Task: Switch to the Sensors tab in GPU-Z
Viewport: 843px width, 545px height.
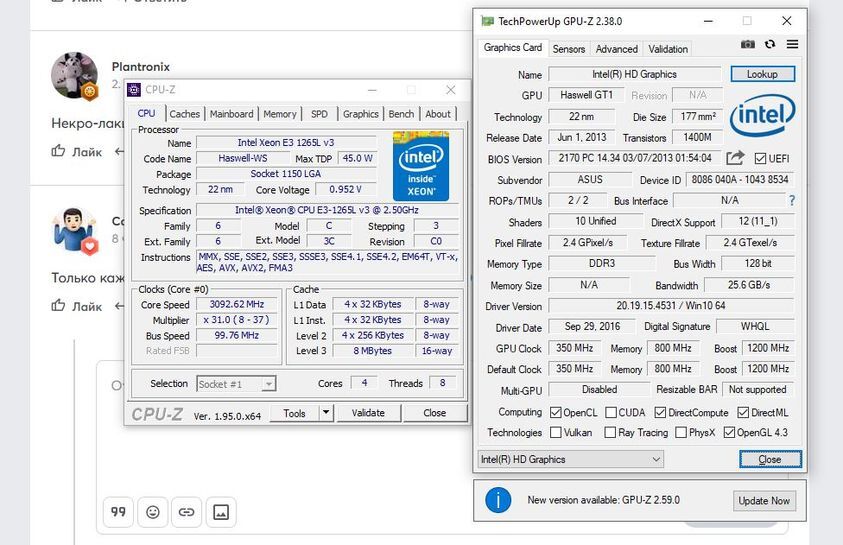Action: 569,49
